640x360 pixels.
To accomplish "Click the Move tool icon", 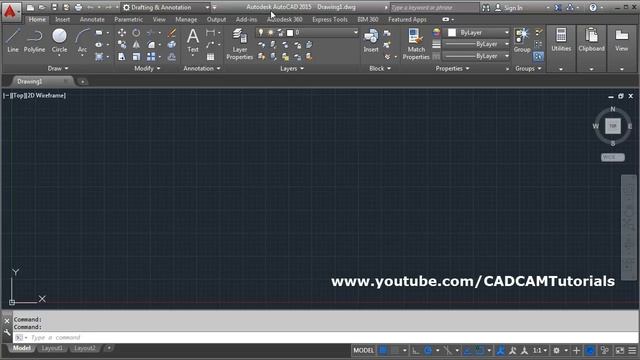I will [122, 33].
